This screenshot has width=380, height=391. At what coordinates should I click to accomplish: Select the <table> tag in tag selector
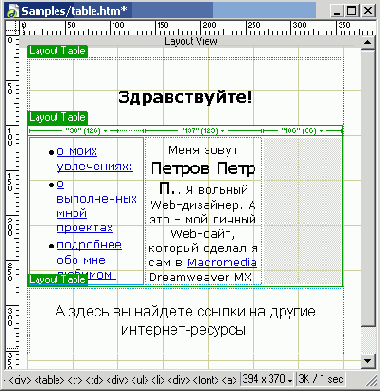pyautogui.click(x=49, y=380)
